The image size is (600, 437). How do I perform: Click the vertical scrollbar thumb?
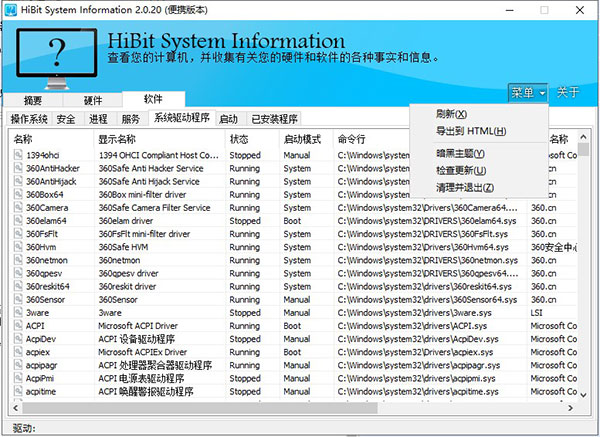click(x=583, y=149)
